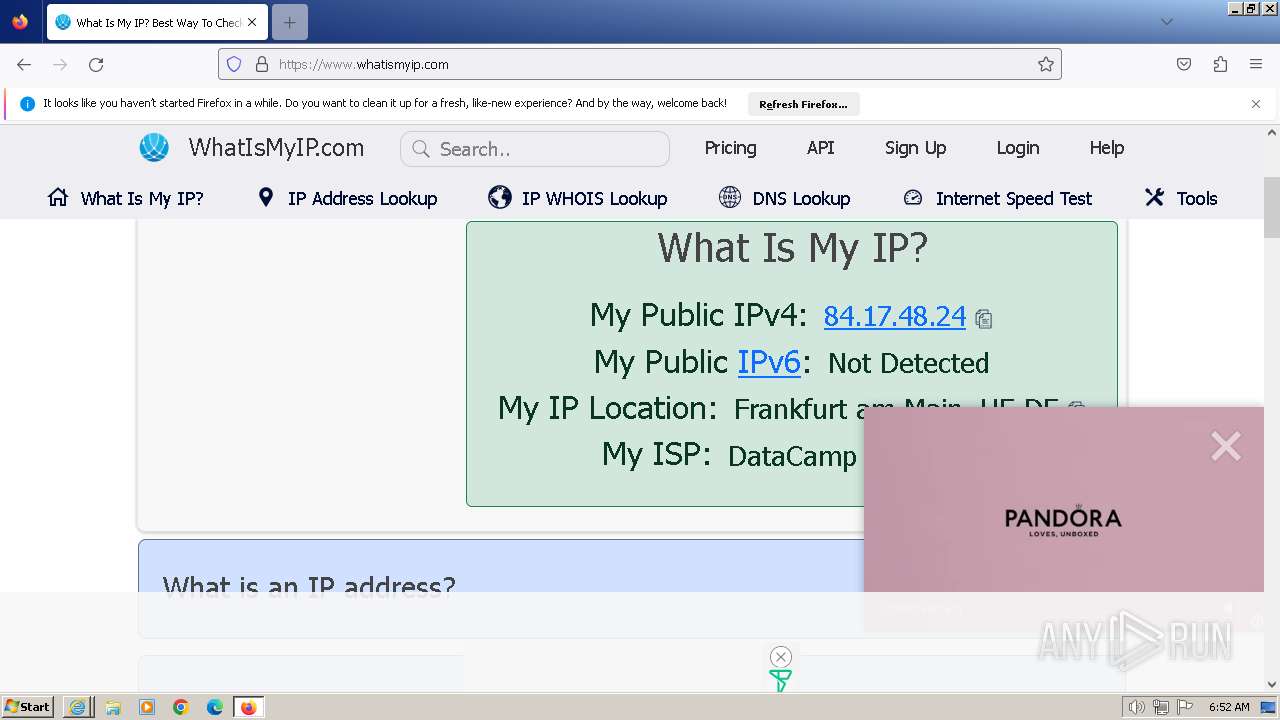Launch Internet Explorer from taskbar
The image size is (1280, 720).
click(78, 707)
